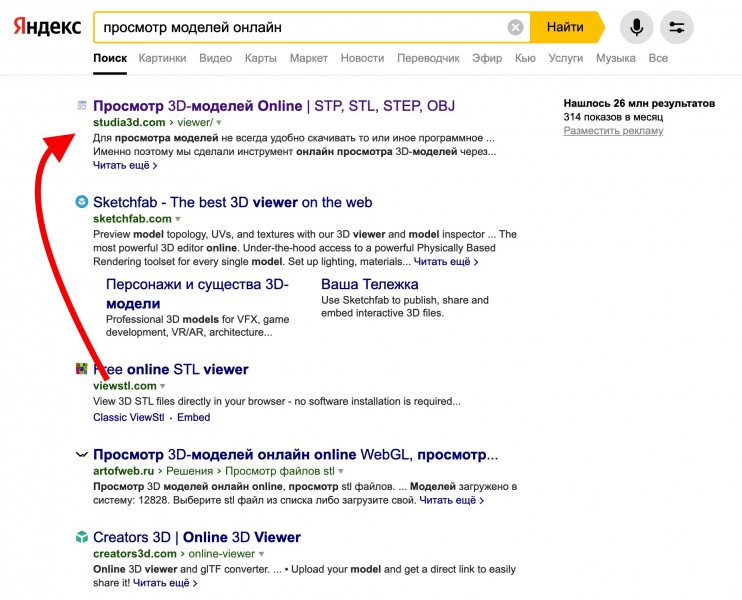Click Читать ещё in the Creators 3D snippet
The width and height of the screenshot is (742, 600).
point(165,583)
